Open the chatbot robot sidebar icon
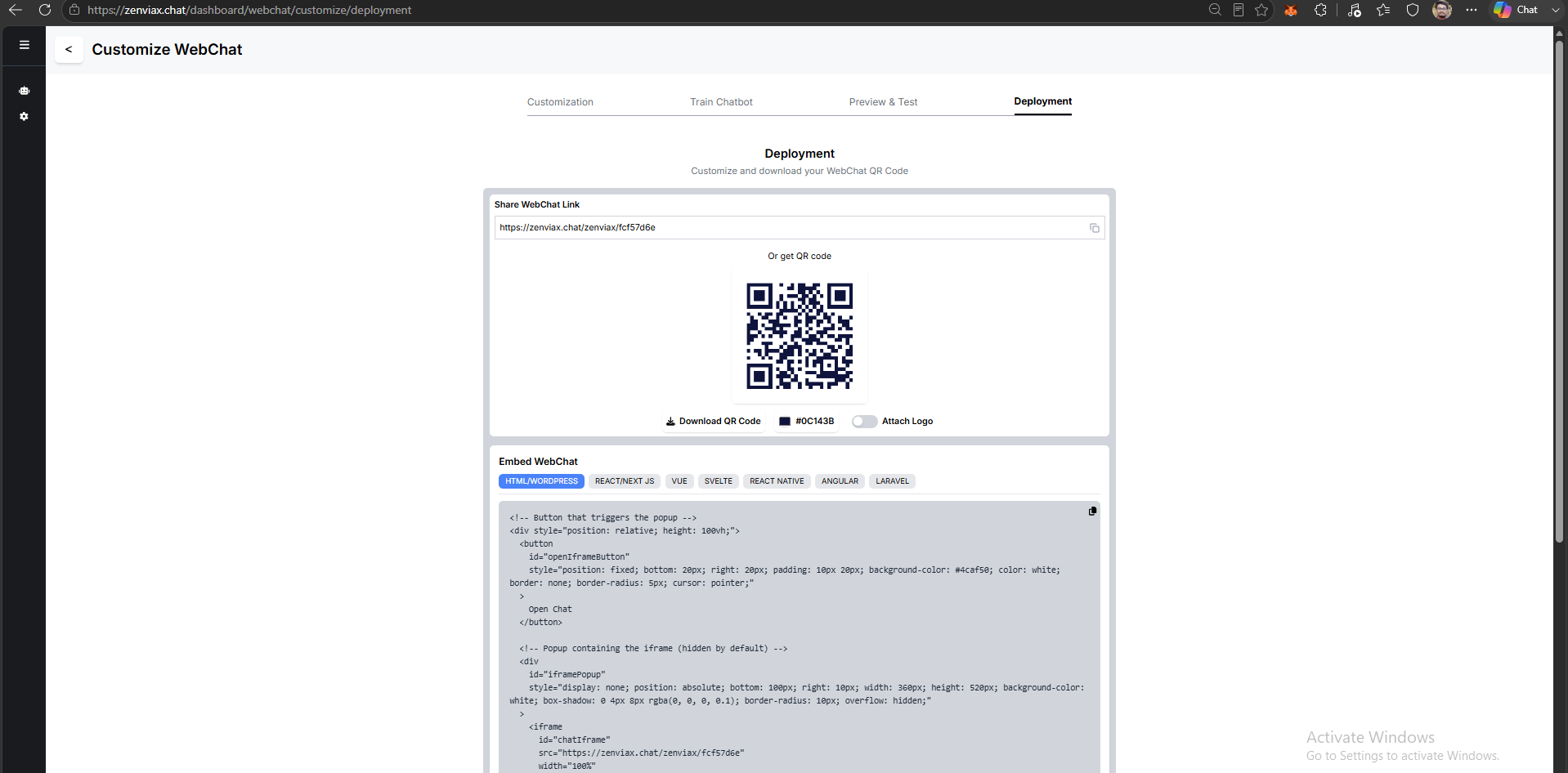This screenshot has width=1568, height=773. click(x=25, y=91)
